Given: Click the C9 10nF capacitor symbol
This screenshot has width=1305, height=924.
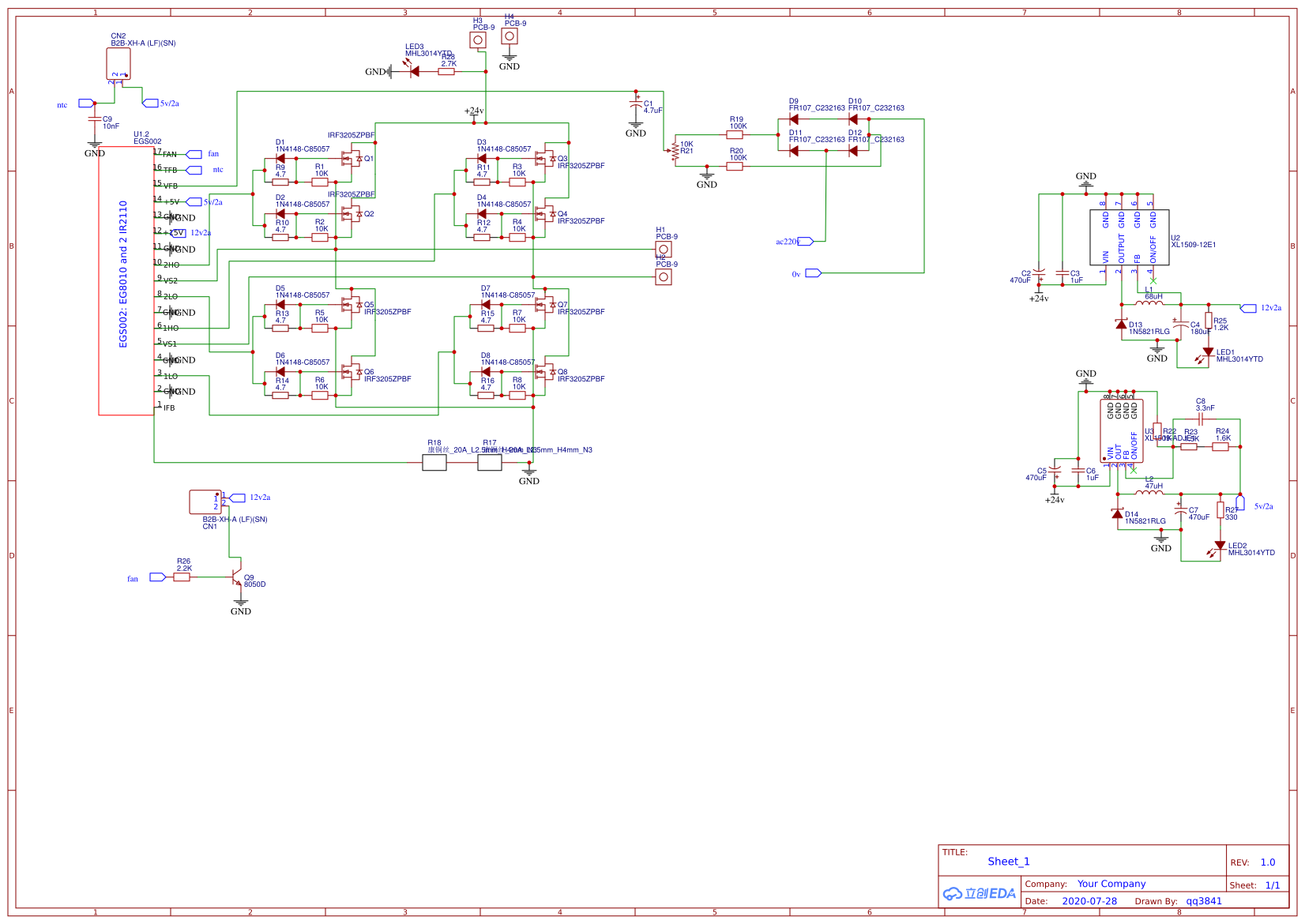Looking at the screenshot, I should 95,119.
